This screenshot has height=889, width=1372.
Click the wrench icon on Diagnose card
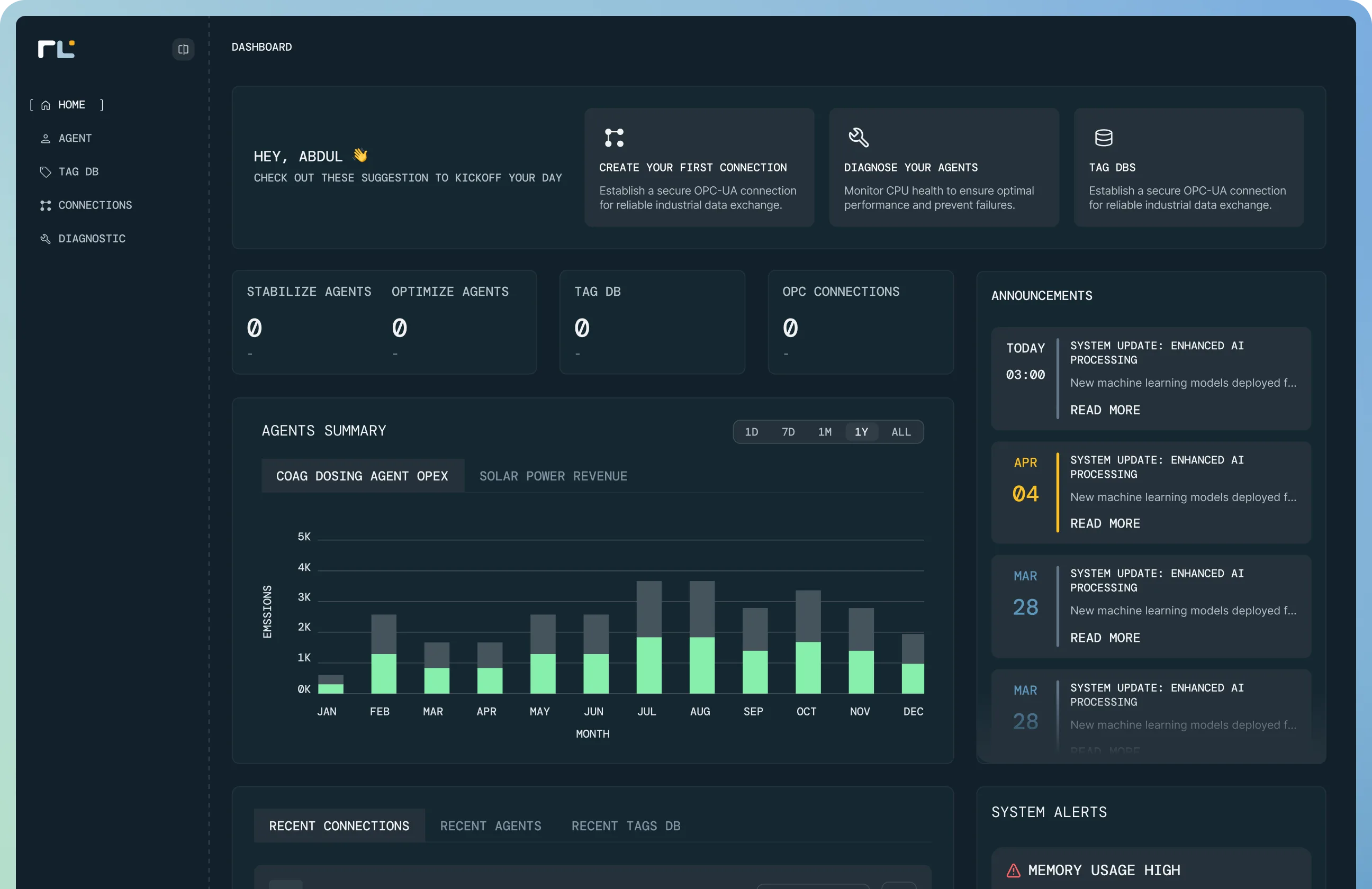[859, 138]
